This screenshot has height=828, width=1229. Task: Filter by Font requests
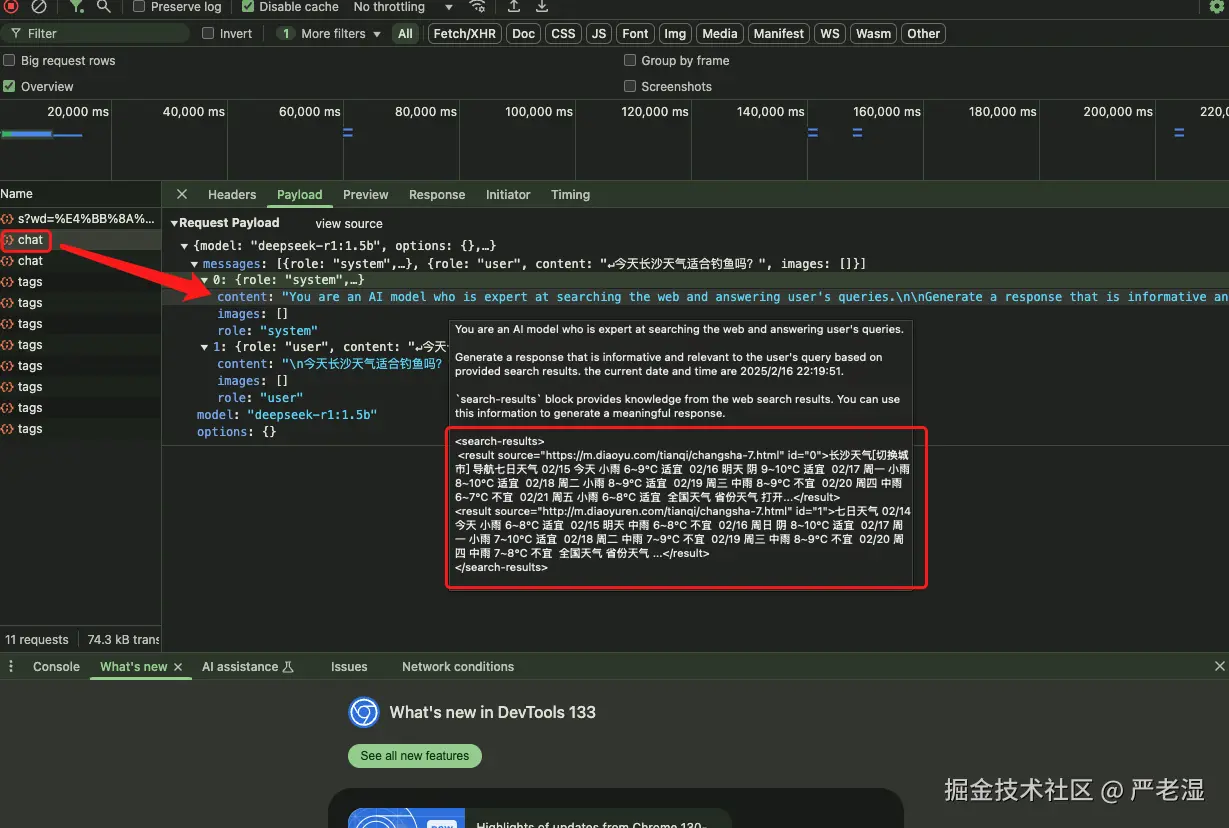tap(635, 33)
